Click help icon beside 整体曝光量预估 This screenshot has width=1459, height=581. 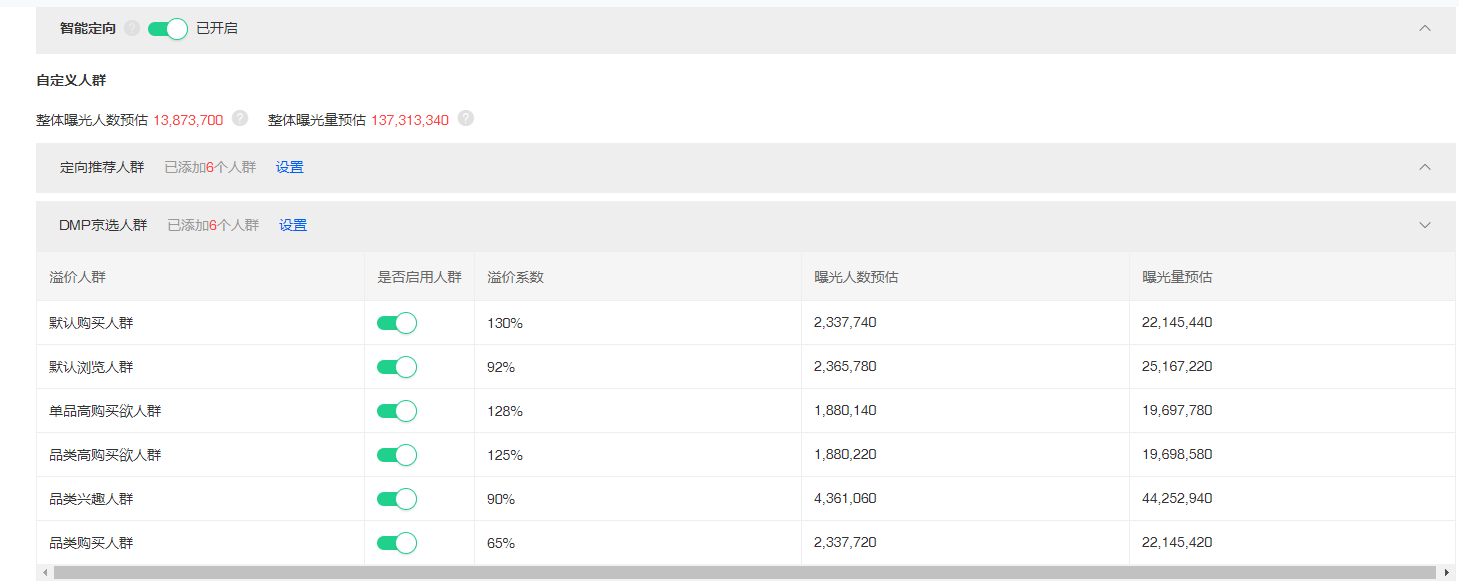pyautogui.click(x=466, y=119)
